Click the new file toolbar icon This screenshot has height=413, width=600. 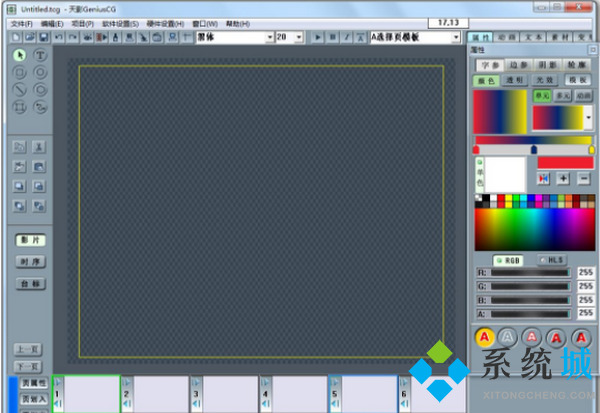(x=17, y=37)
